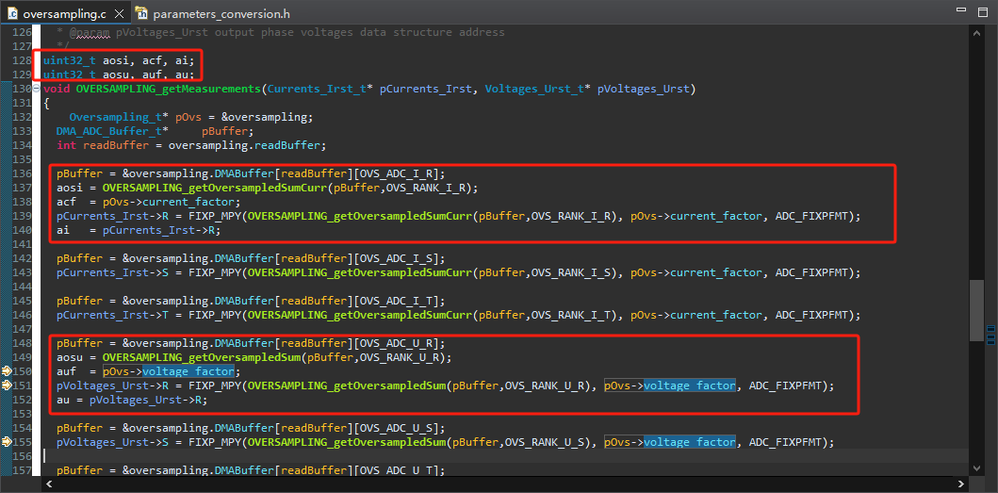The height and width of the screenshot is (493, 998).
Task: Click search-result arrow marker at line 150
Action: (x=7, y=371)
